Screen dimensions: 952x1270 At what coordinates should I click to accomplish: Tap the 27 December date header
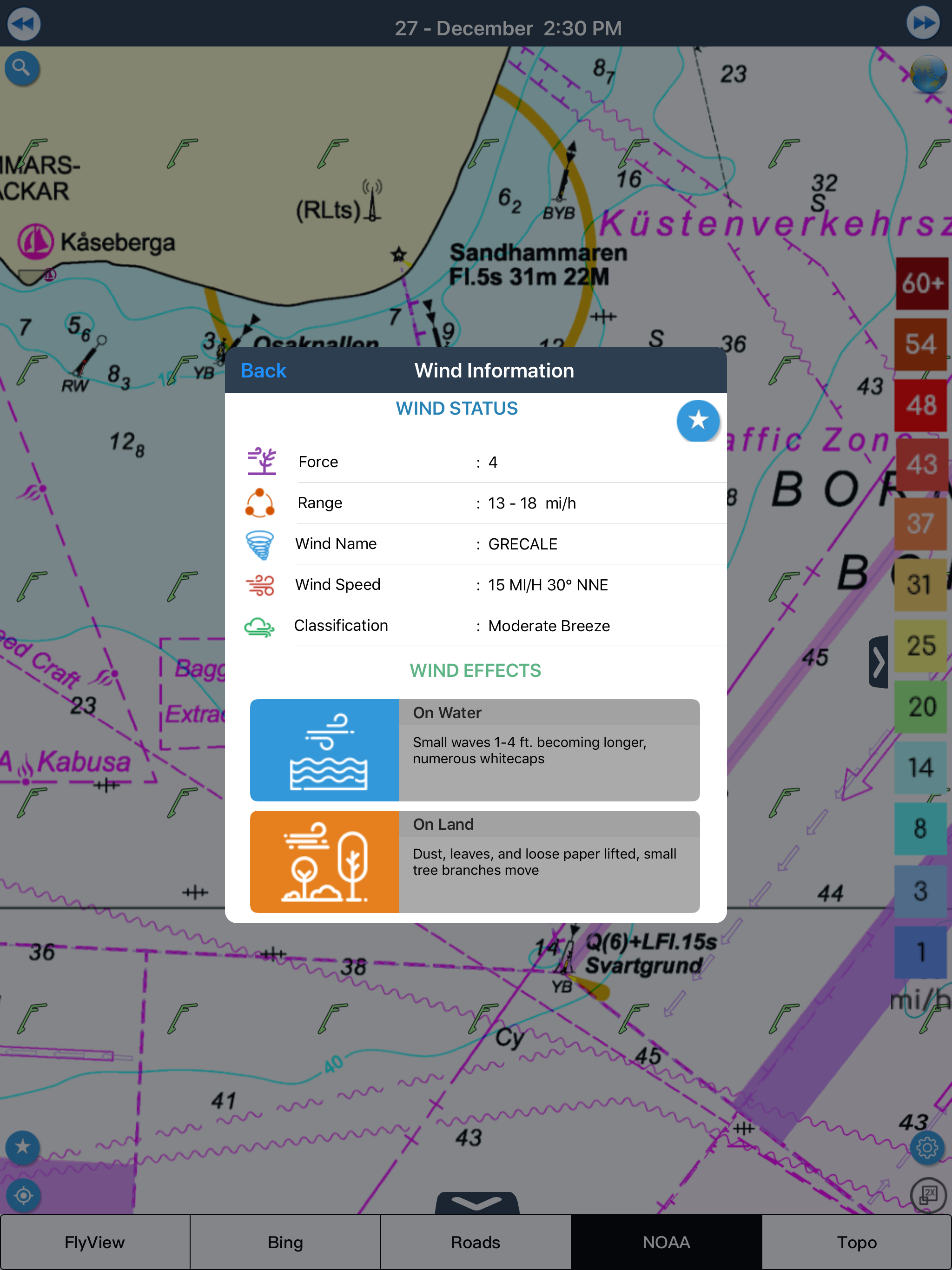pos(508,28)
